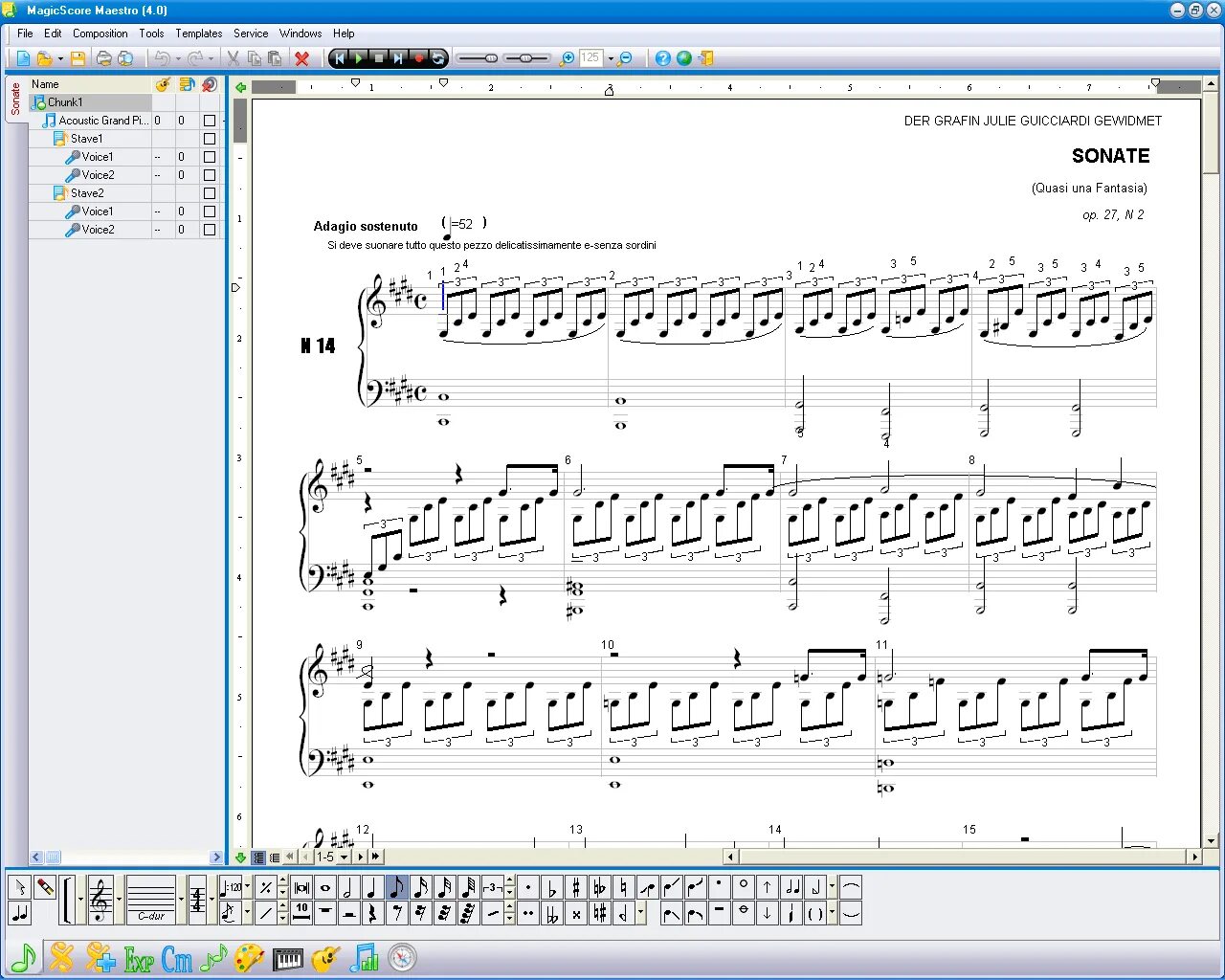Open the Cm chord symbols tab
1225x980 pixels.
177,959
